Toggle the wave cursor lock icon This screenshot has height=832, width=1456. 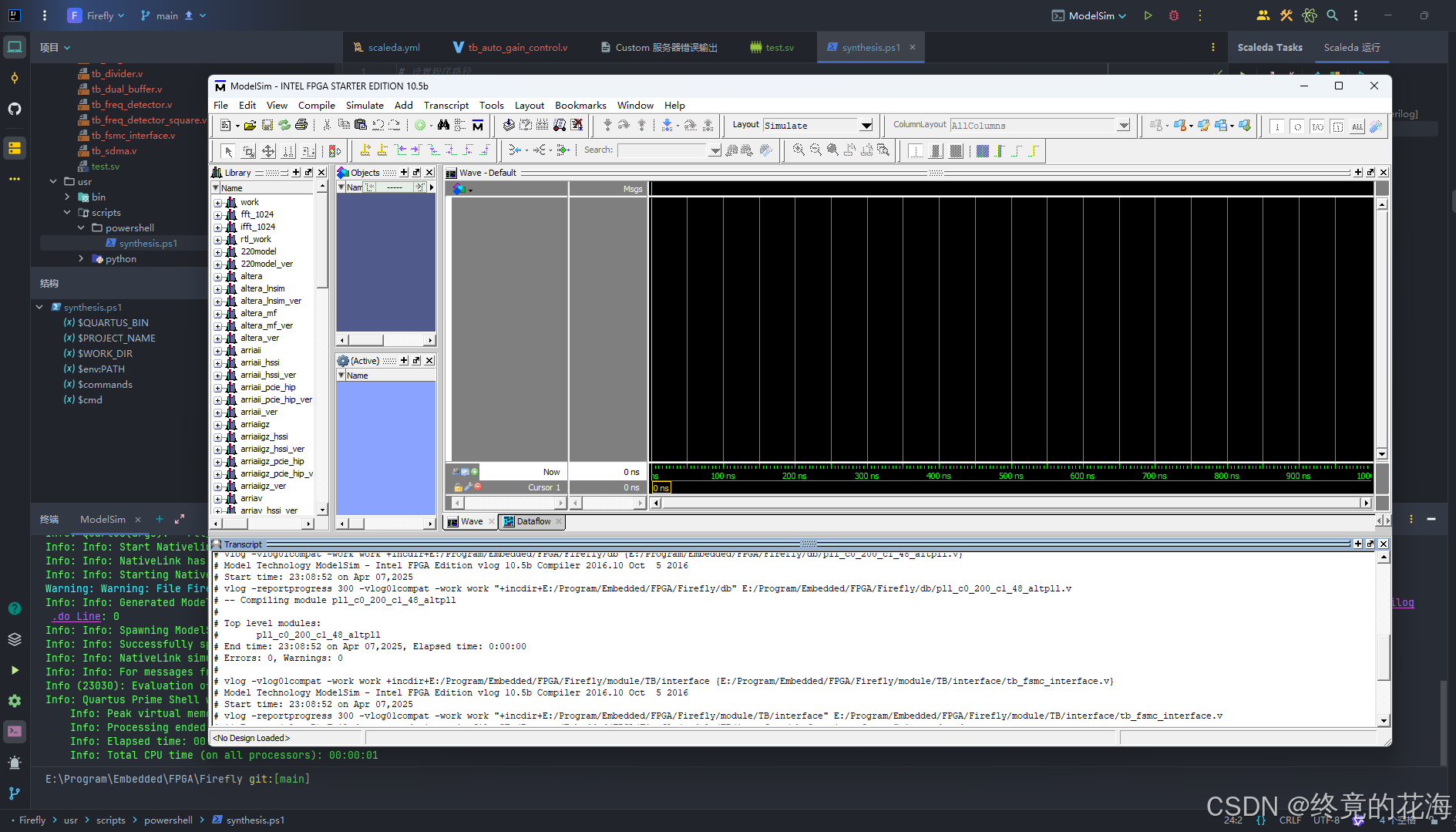[458, 487]
